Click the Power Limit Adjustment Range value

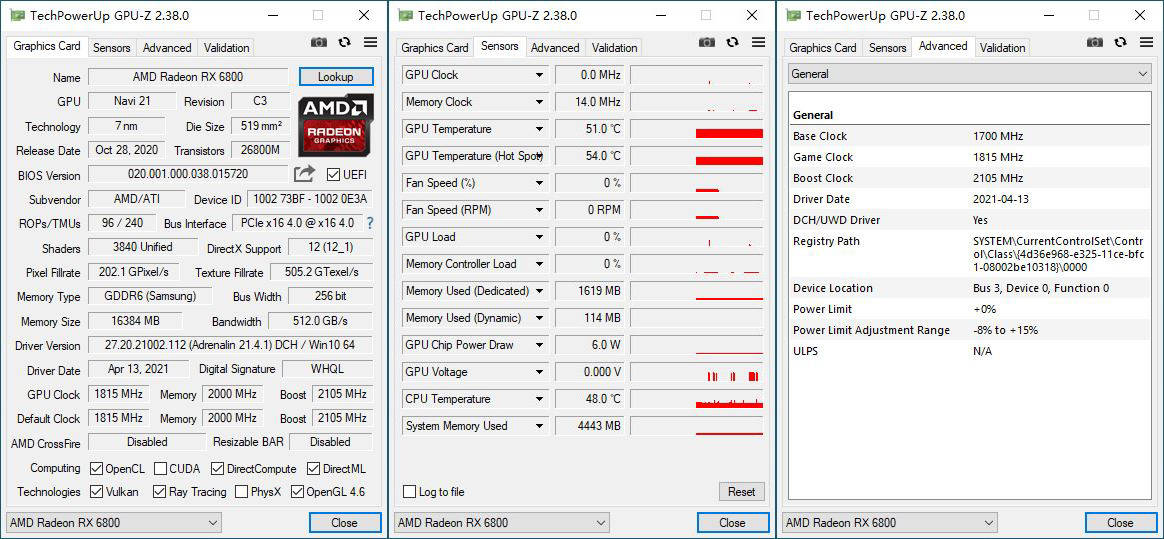point(1005,330)
